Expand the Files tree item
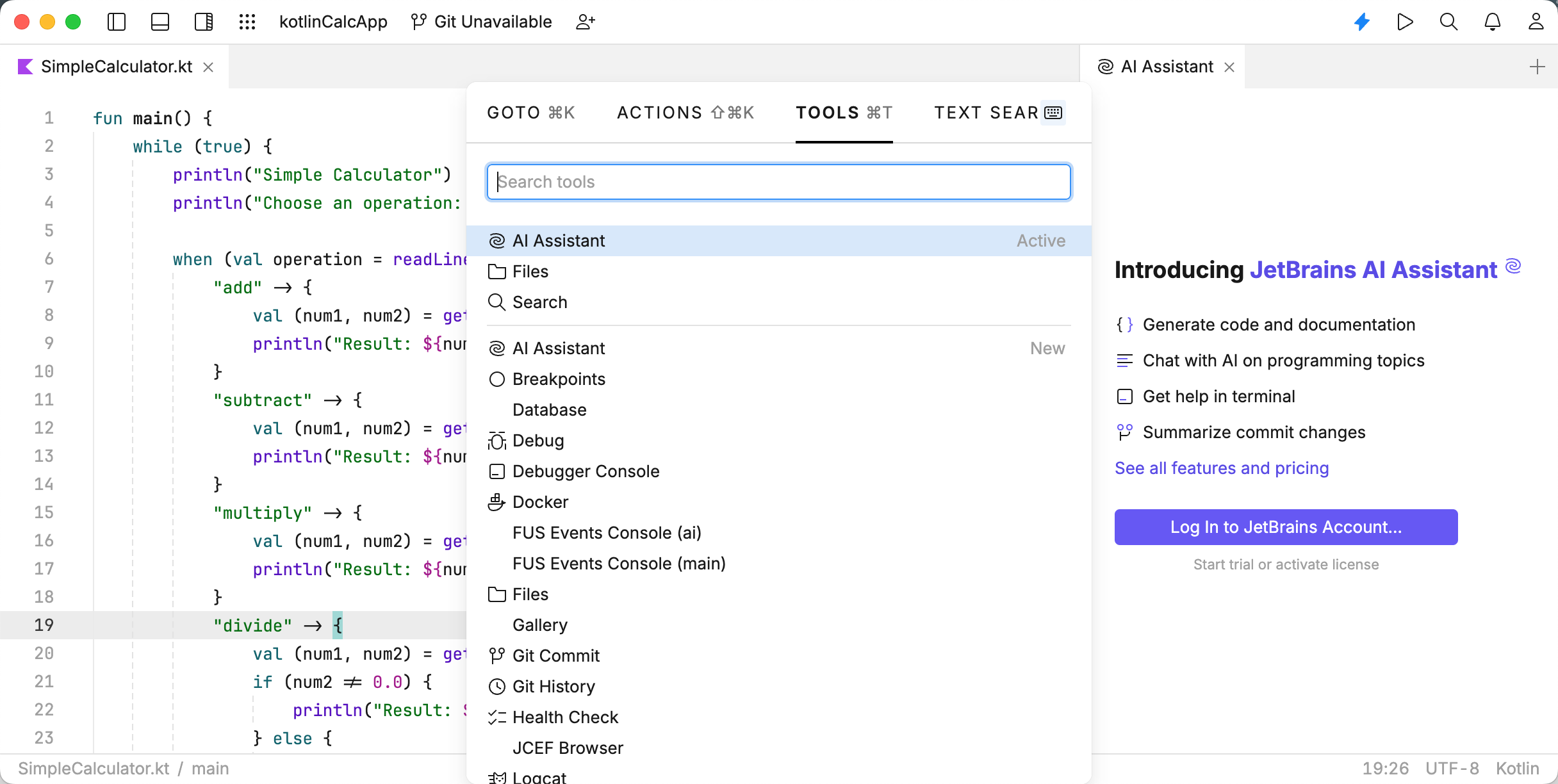 click(530, 271)
